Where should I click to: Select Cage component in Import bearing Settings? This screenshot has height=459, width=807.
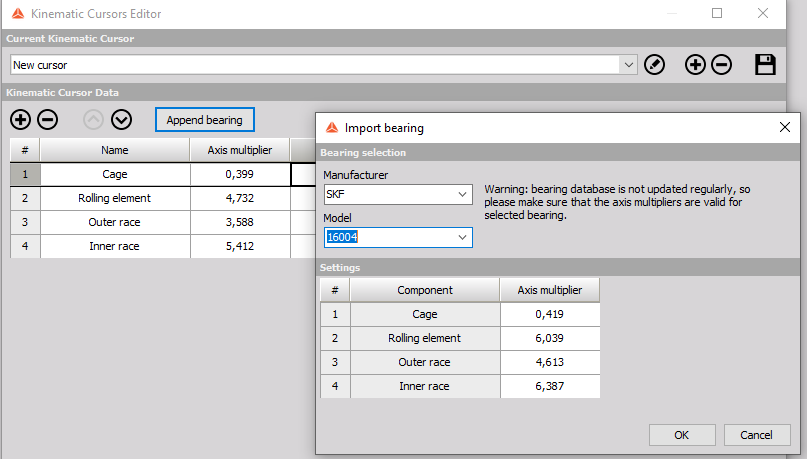(425, 314)
